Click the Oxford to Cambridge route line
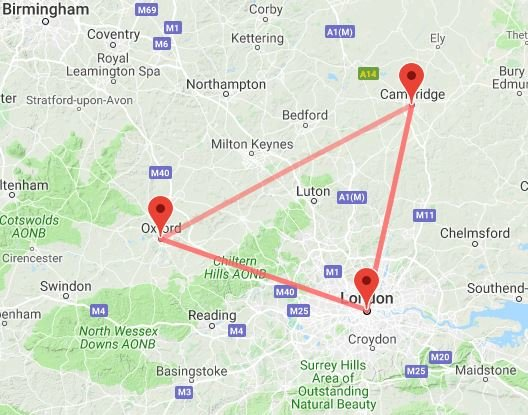Image resolution: width=528 pixels, height=415 pixels. point(286,172)
